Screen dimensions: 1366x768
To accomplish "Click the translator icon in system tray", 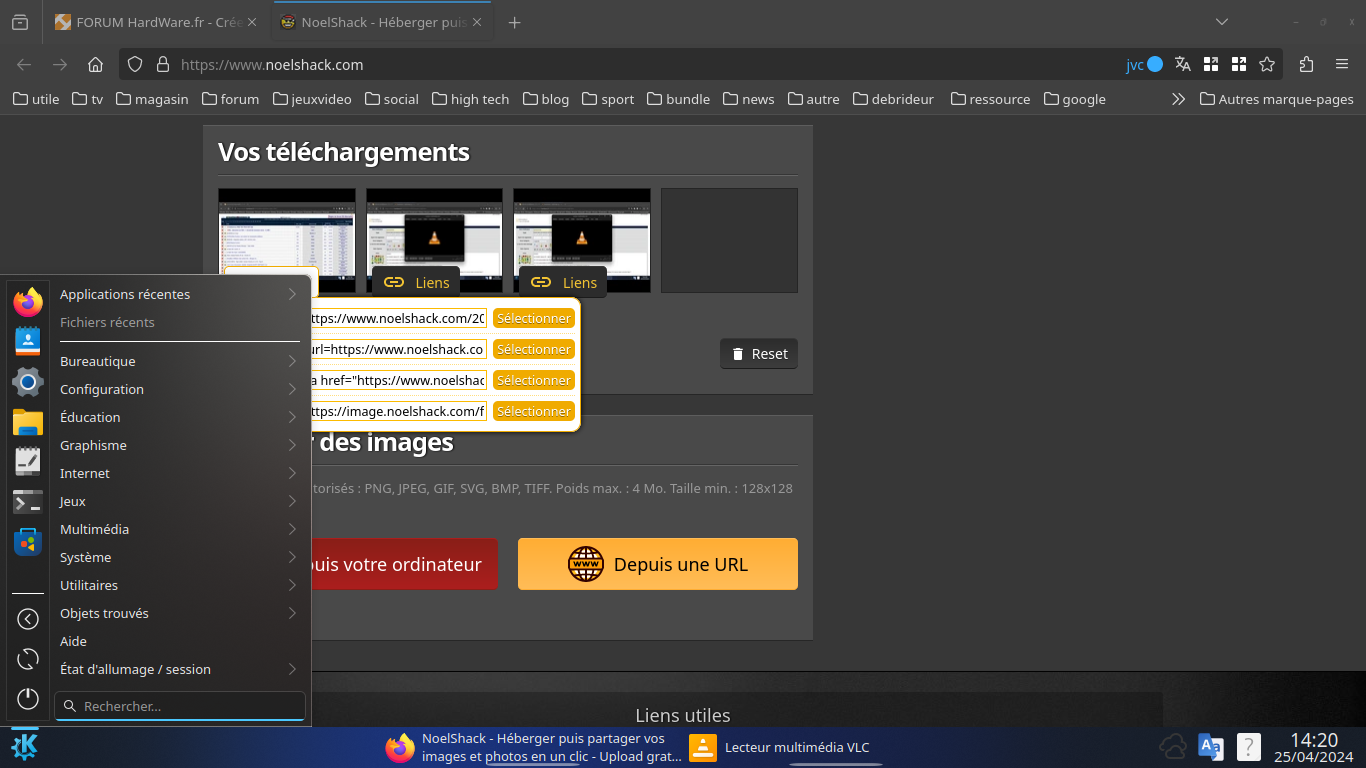I will (1210, 747).
